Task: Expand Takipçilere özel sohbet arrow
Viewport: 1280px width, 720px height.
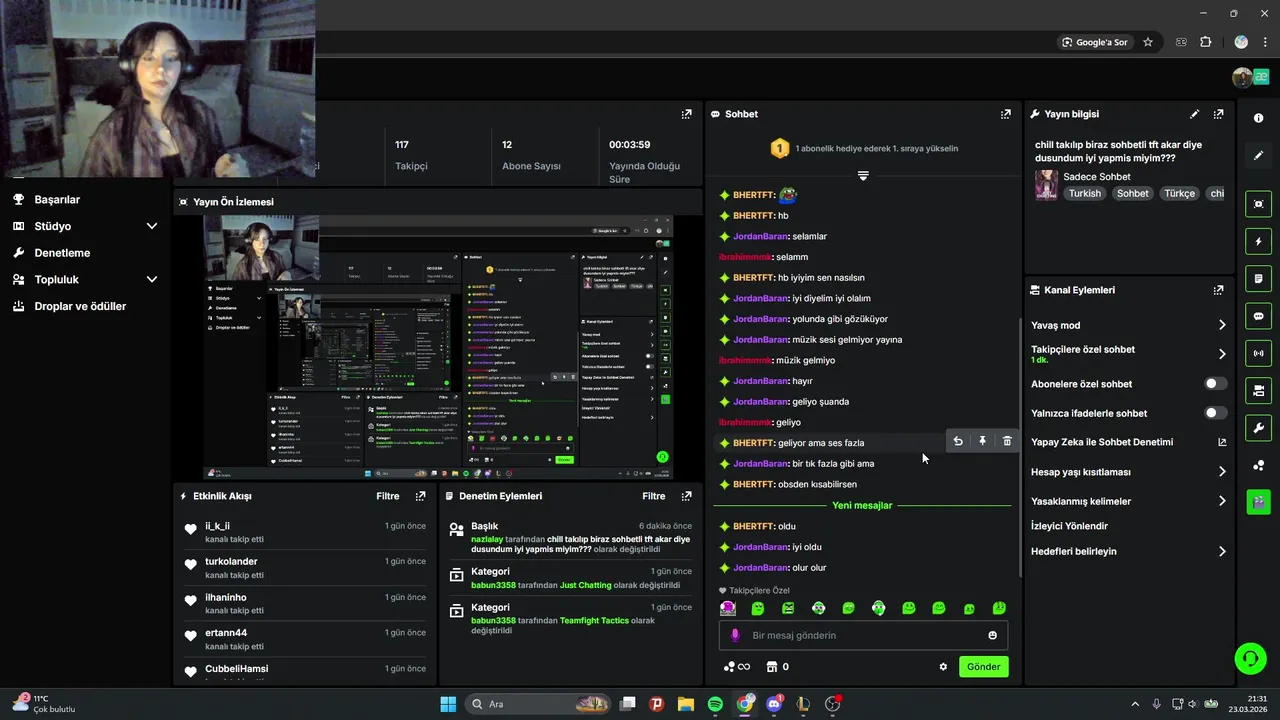Action: pyautogui.click(x=1221, y=354)
